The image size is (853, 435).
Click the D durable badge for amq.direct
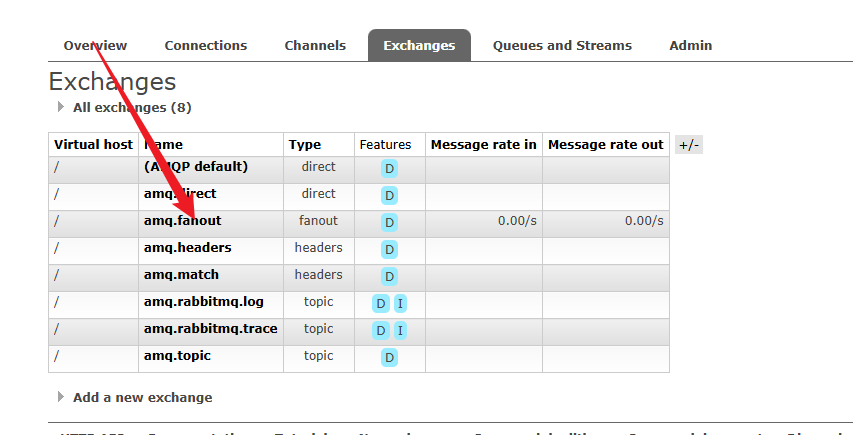coord(390,195)
